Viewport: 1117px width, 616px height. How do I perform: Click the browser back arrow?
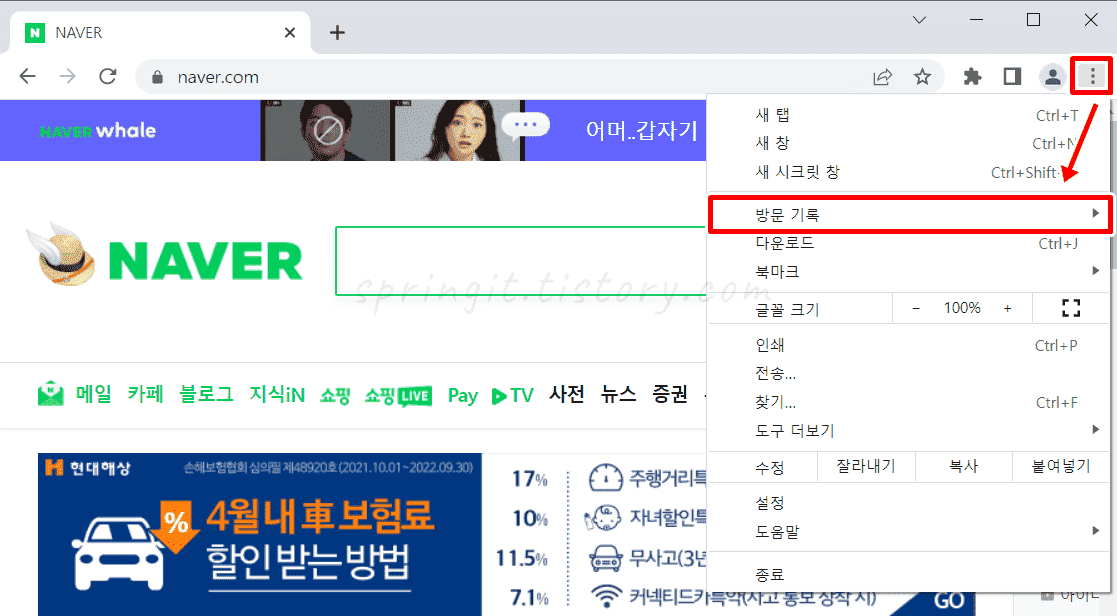click(27, 76)
